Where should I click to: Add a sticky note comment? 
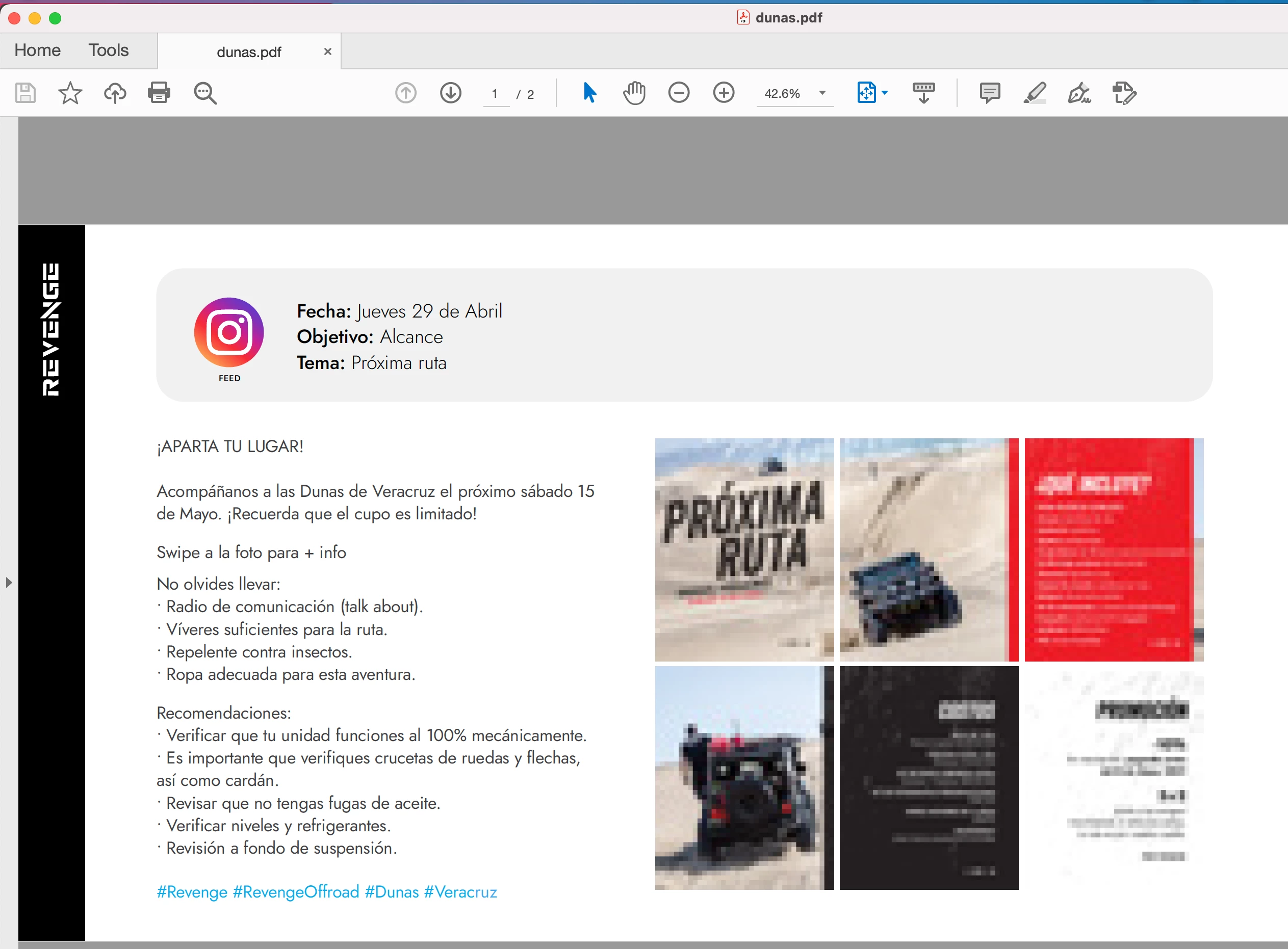[990, 93]
